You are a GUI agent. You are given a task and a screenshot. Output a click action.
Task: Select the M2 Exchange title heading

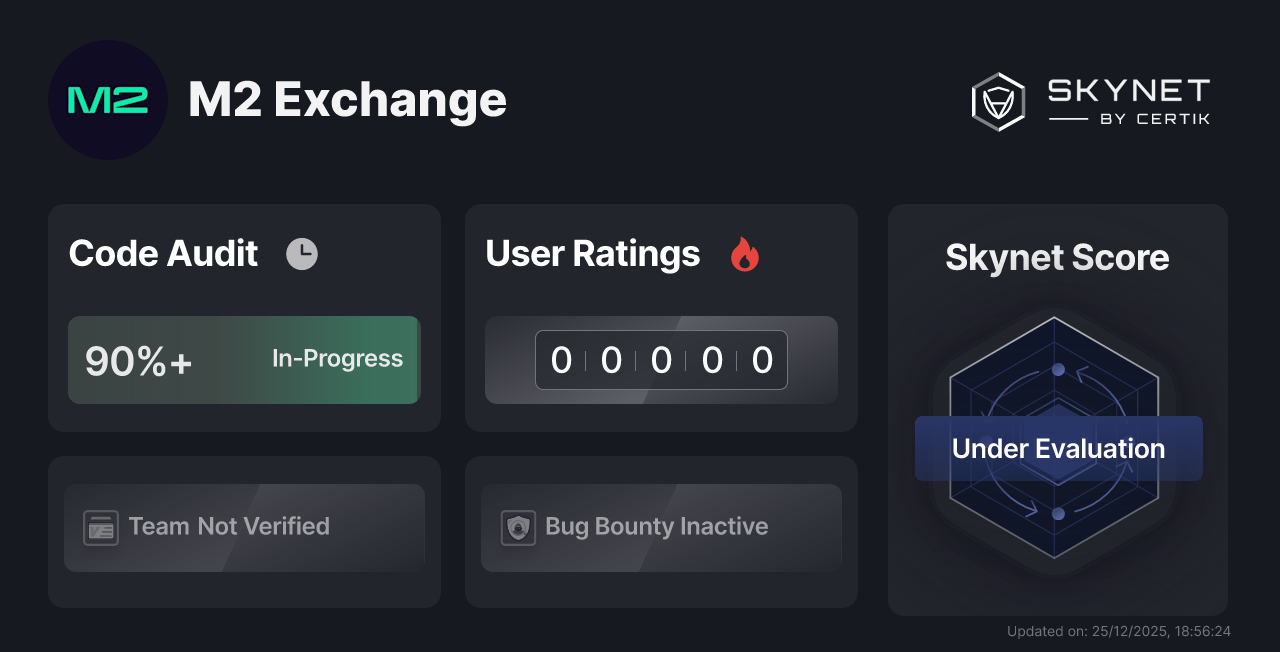(347, 100)
